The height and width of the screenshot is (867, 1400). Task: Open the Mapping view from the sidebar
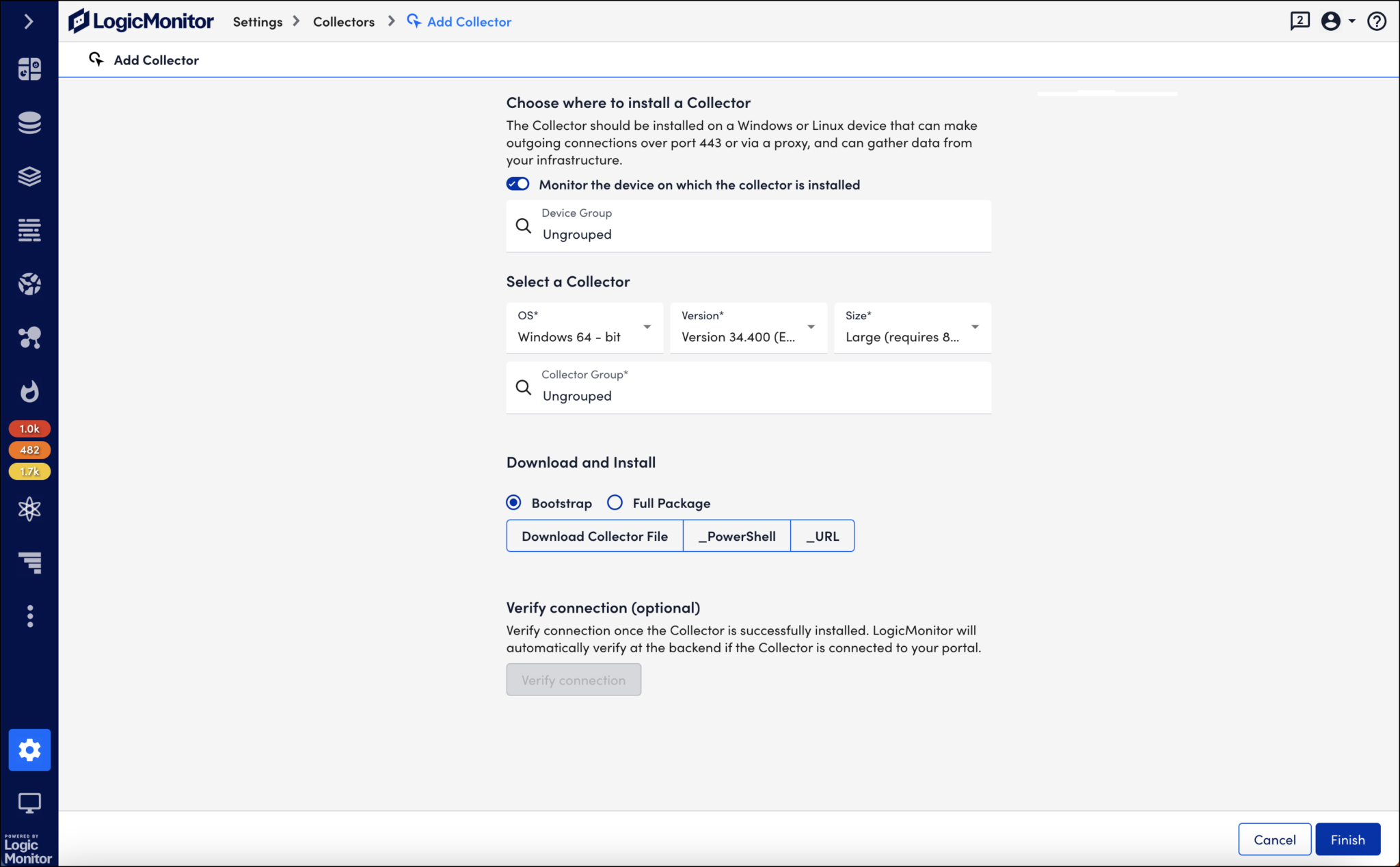coord(29,337)
